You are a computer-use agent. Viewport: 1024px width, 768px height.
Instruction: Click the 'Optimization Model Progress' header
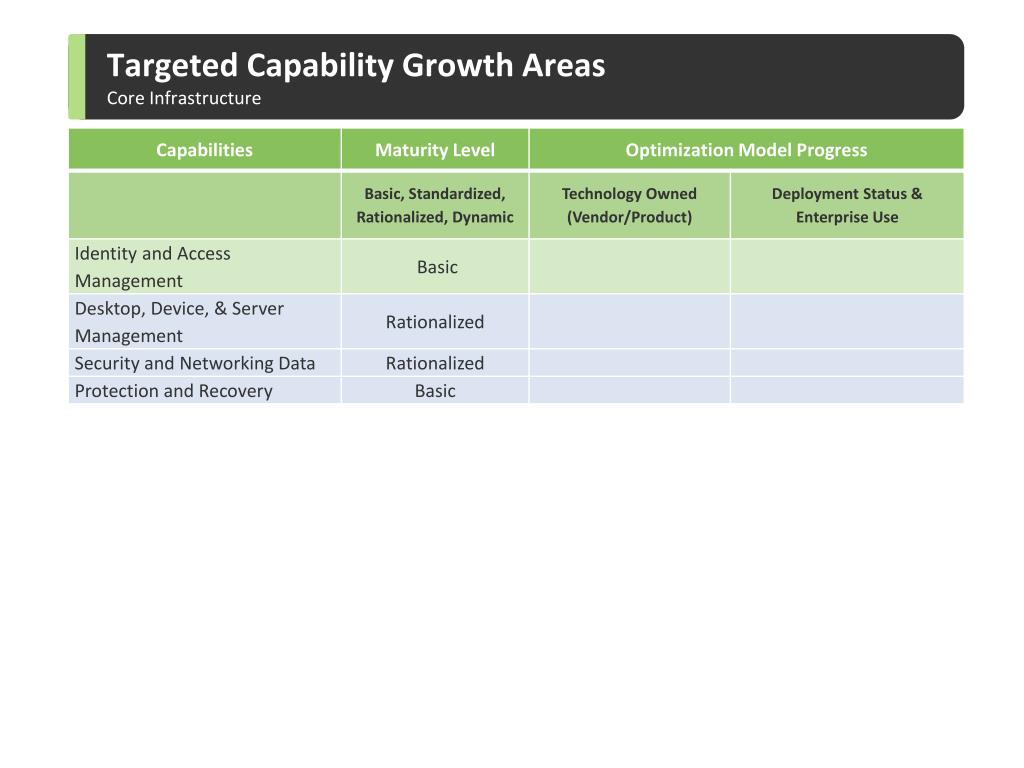pyautogui.click(x=746, y=150)
